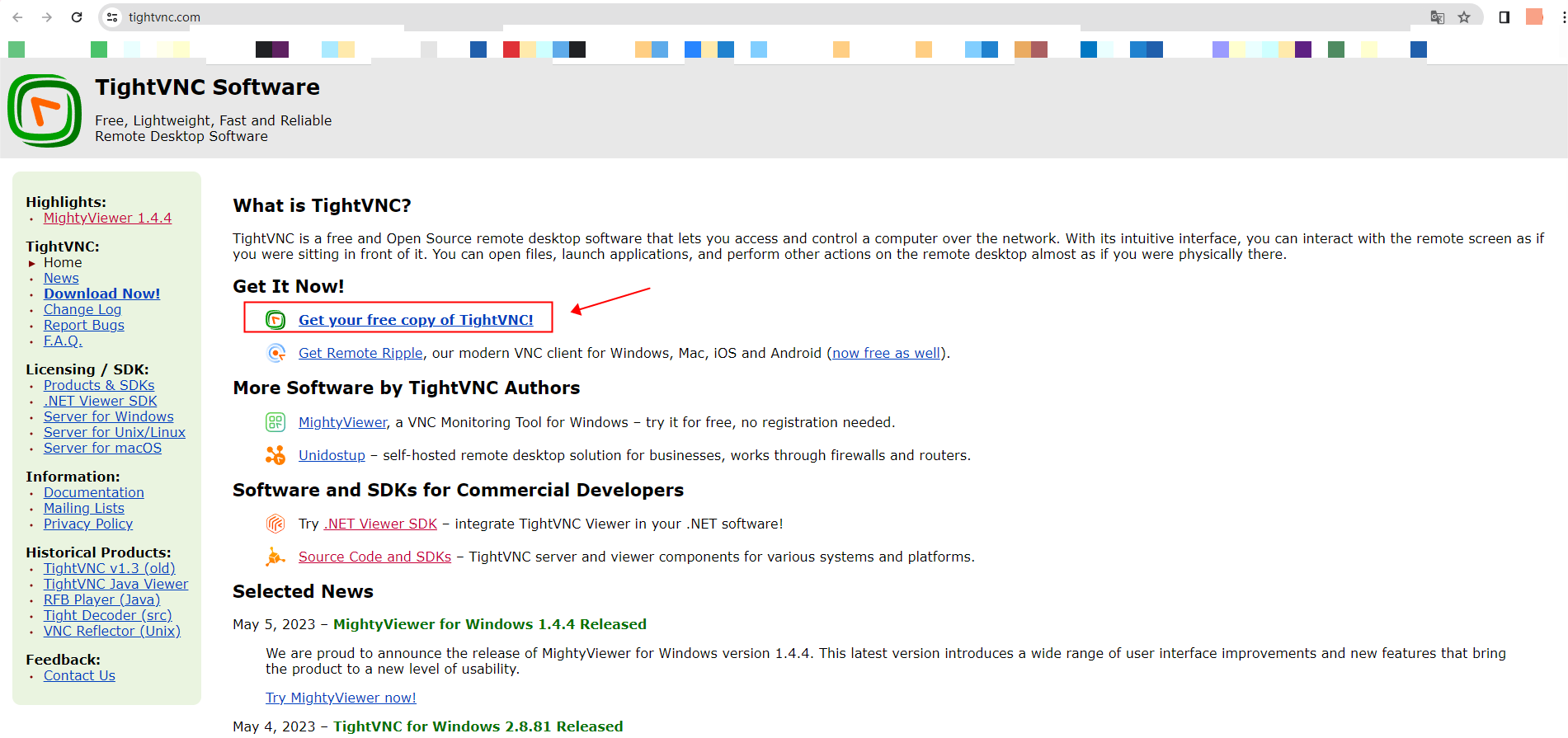Image resolution: width=1568 pixels, height=738 pixels.
Task: Click the translate page icon
Action: tap(1438, 17)
